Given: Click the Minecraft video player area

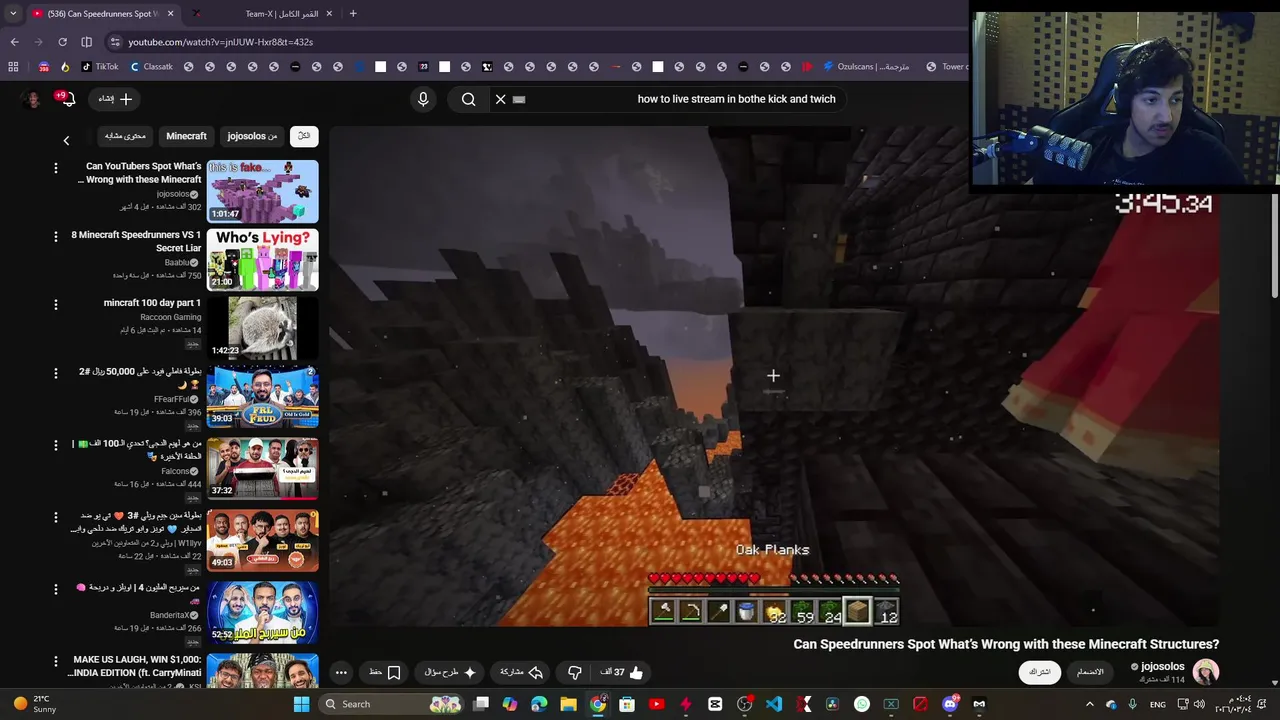Looking at the screenshot, I should point(774,376).
